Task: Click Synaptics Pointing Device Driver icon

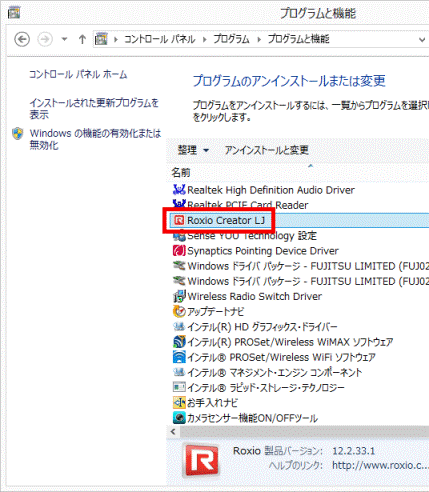Action: [179, 250]
